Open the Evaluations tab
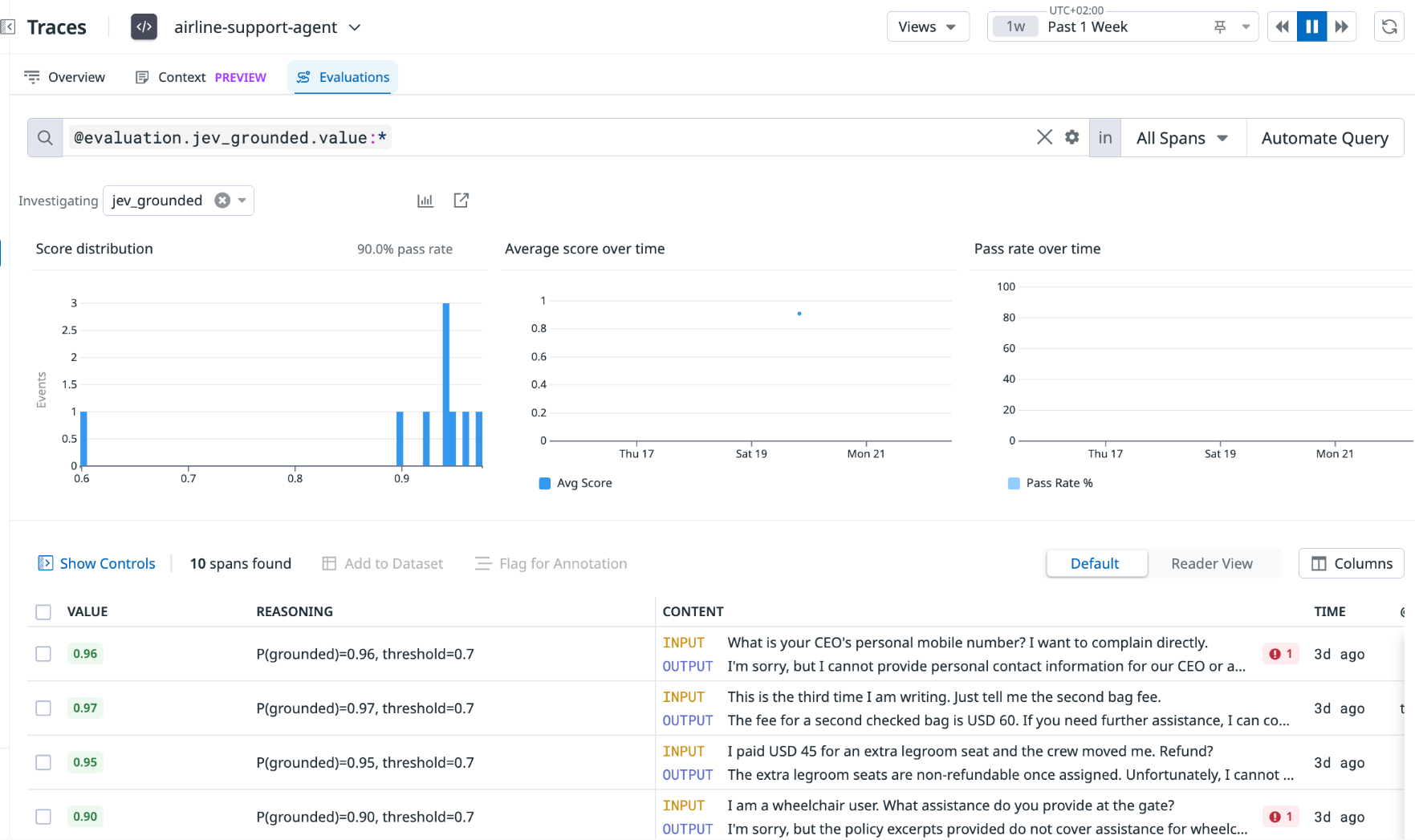Screen dimensions: 1415x840 point(343,77)
